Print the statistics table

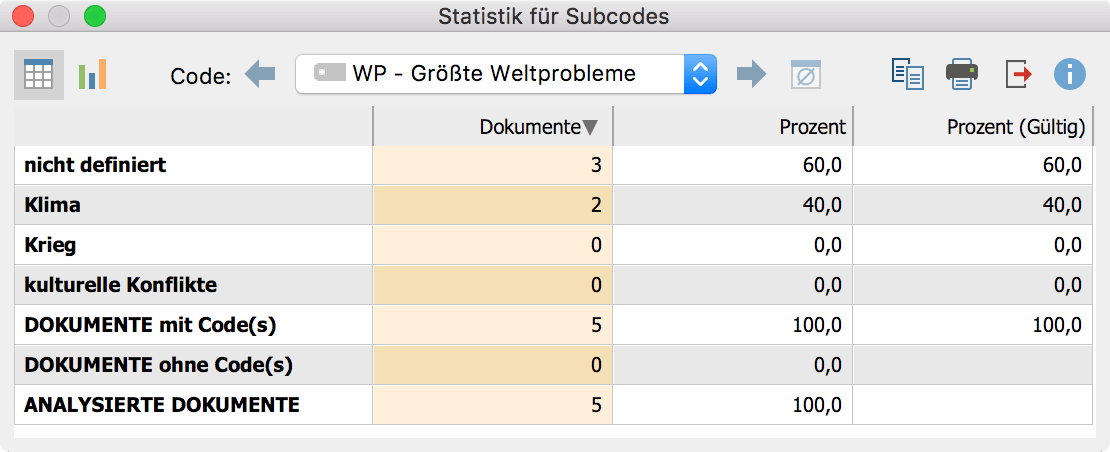pos(962,74)
